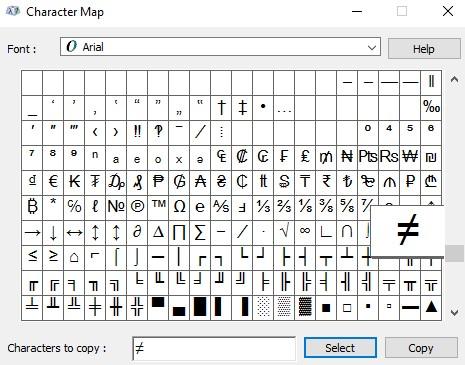Pick the house ⌂ symbol
The image size is (465, 365).
74,258
